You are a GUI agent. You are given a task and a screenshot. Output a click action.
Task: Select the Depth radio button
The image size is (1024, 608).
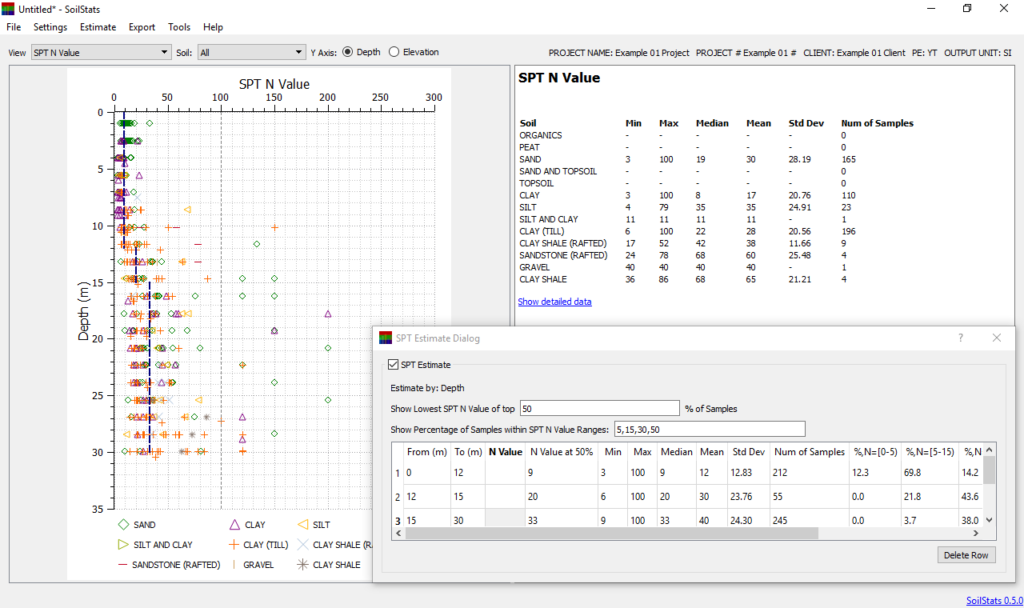pyautogui.click(x=347, y=52)
